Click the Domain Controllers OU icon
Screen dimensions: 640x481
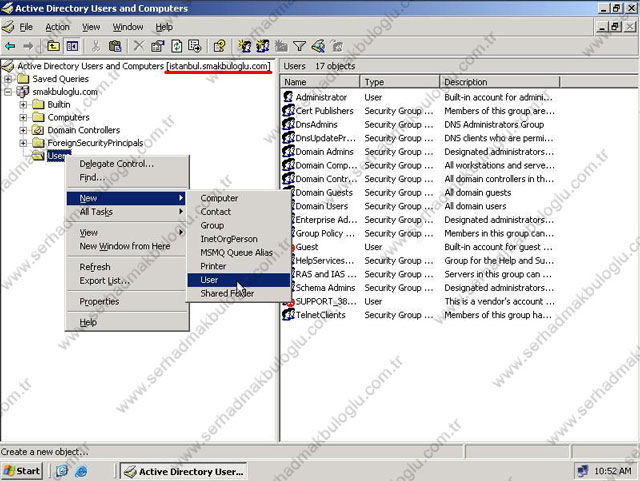[38, 130]
